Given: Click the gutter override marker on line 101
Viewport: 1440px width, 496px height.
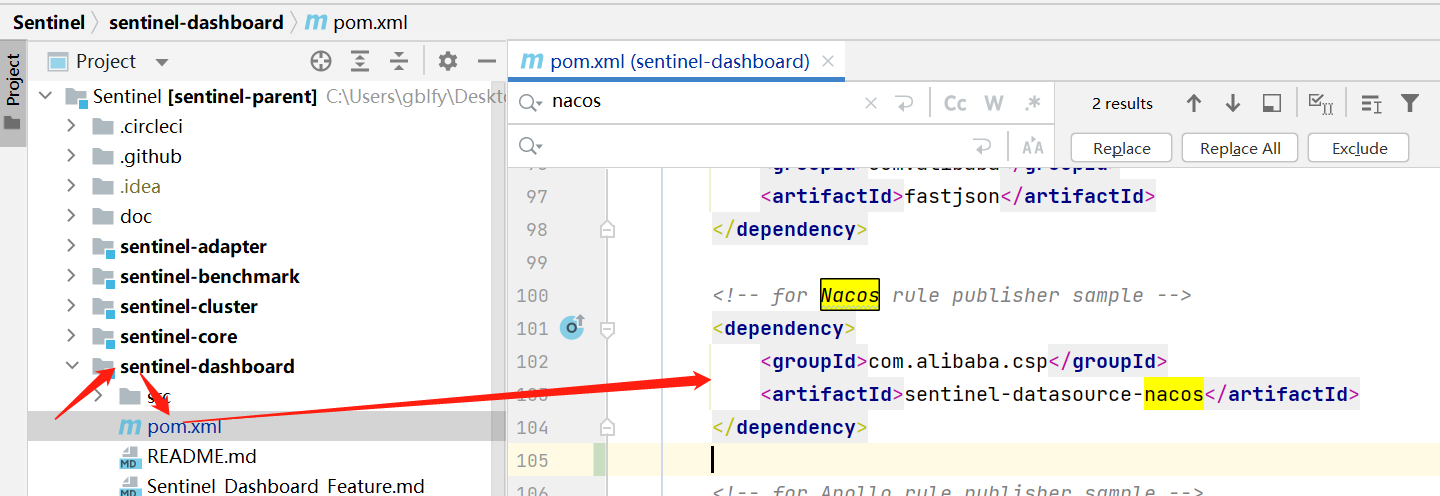Looking at the screenshot, I should 572,327.
